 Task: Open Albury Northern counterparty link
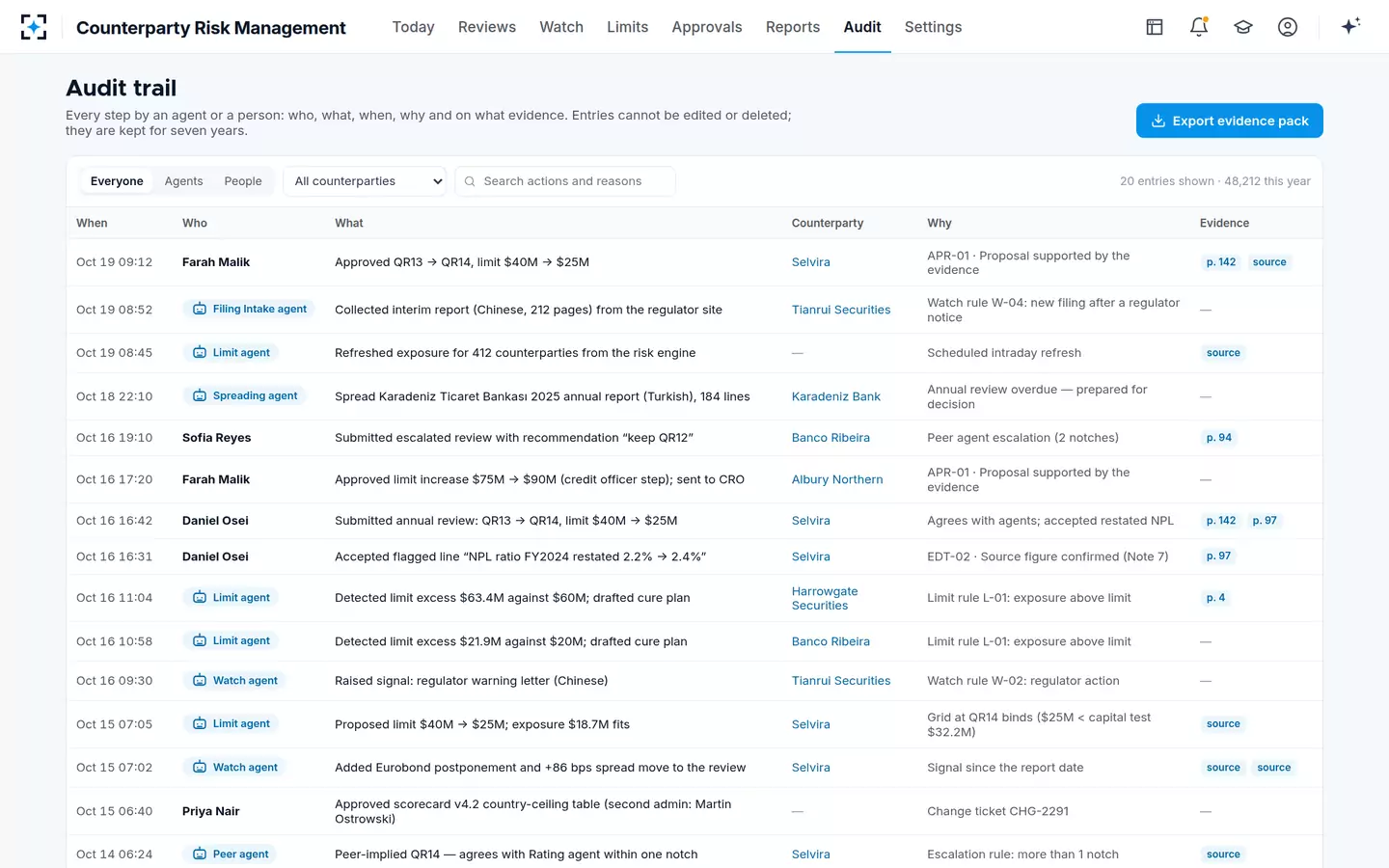(837, 479)
